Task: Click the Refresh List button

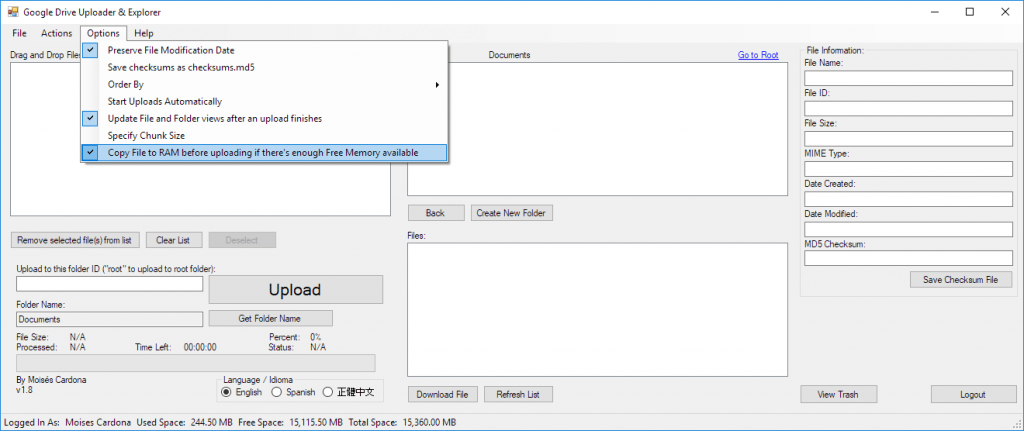Action: [519, 394]
